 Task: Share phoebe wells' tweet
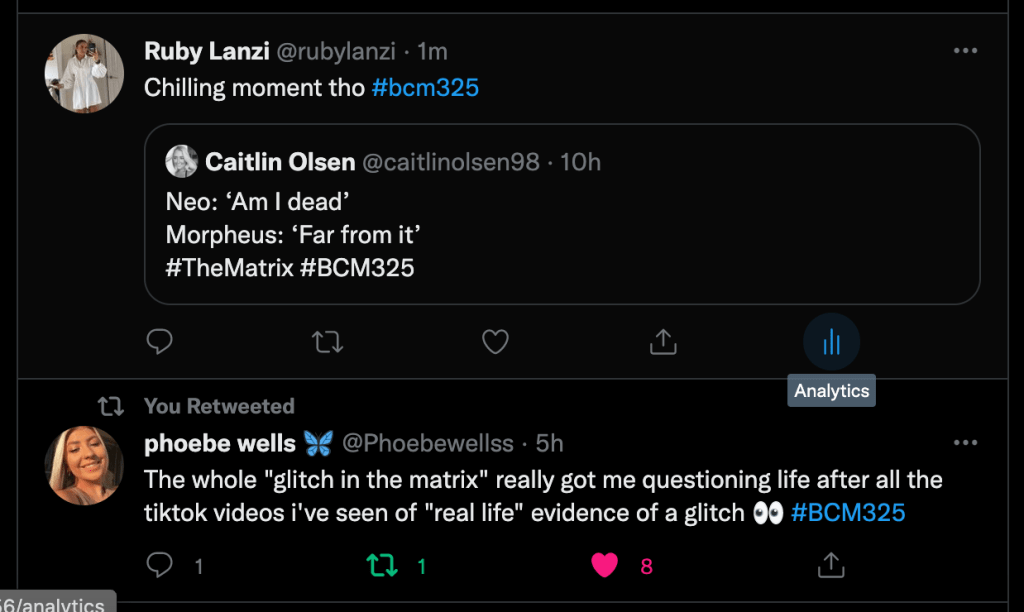[830, 566]
